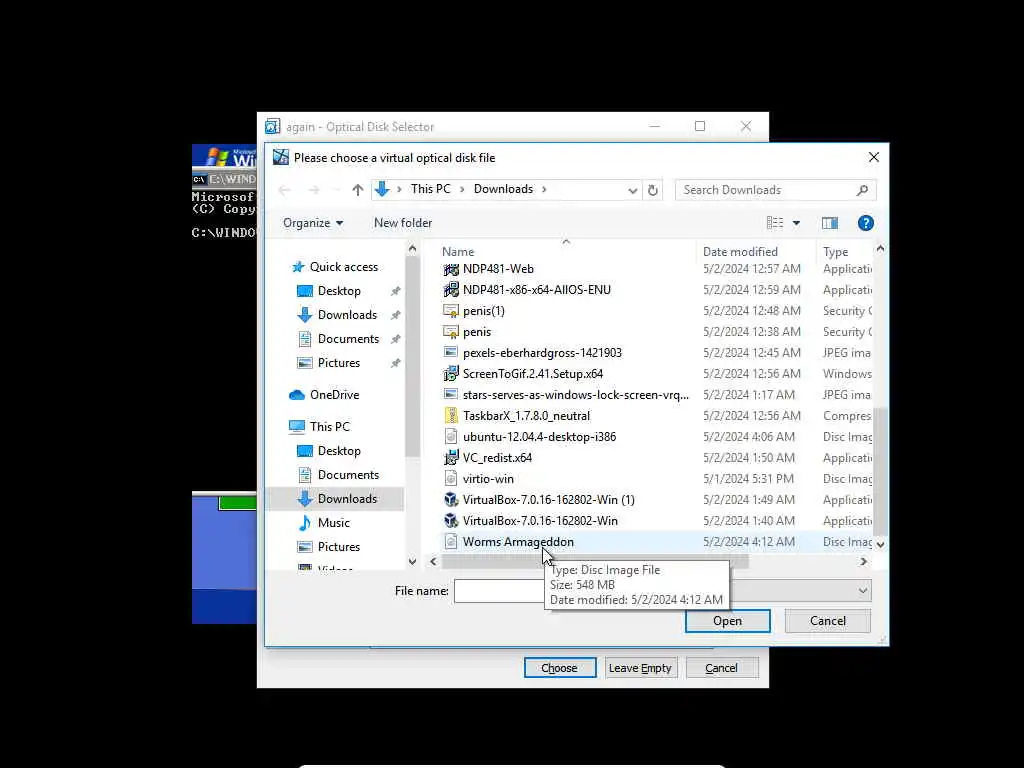The height and width of the screenshot is (768, 1024).
Task: Click the This PC computer icon
Action: 296,426
